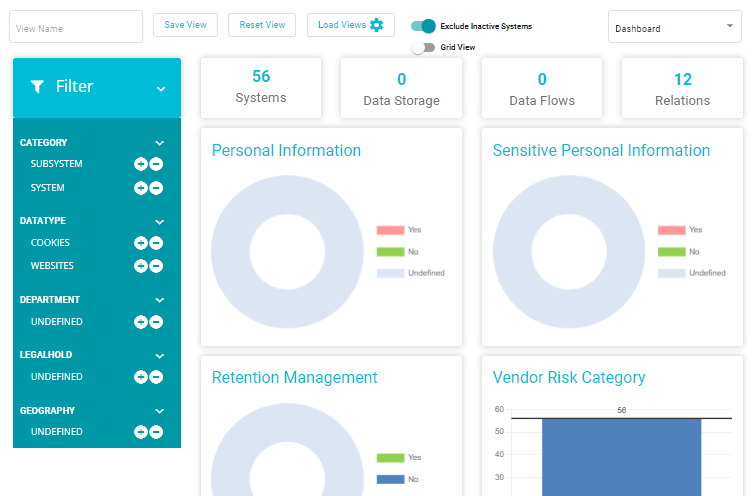The width and height of the screenshot is (752, 496).
Task: Select the SUBSYSTEM filter label
Action: 57,164
